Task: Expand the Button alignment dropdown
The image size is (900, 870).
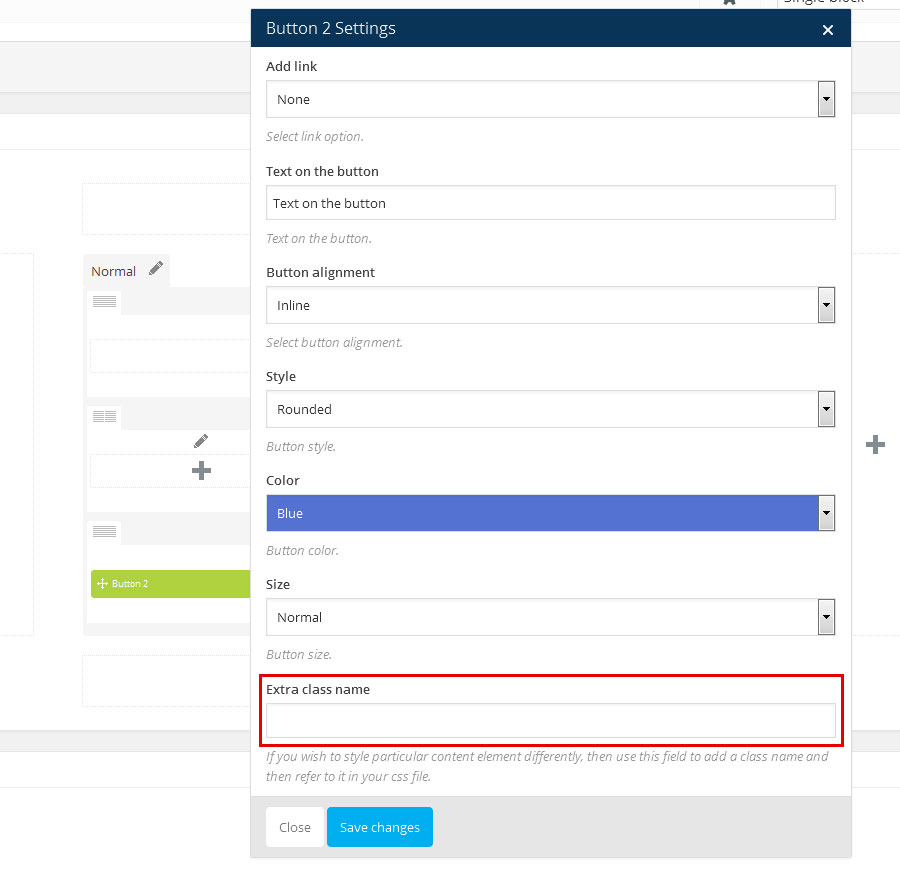Action: coord(550,306)
